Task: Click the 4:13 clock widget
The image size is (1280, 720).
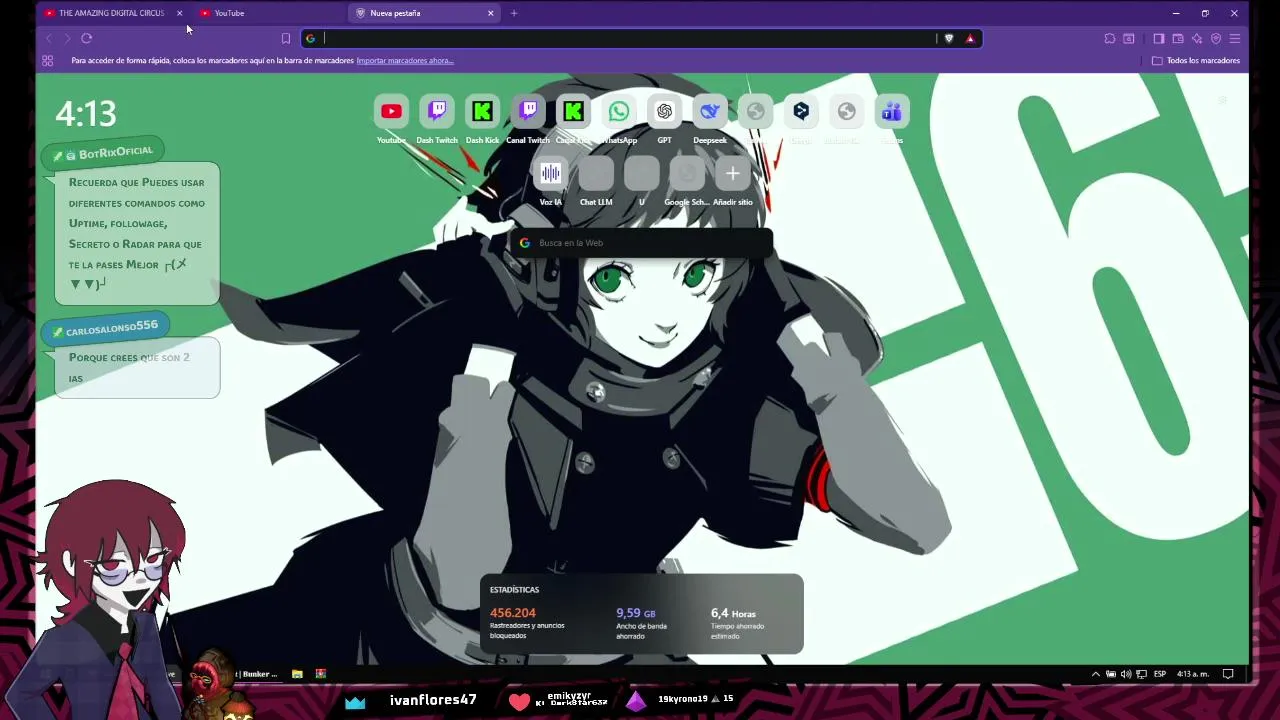Action: pos(86,113)
